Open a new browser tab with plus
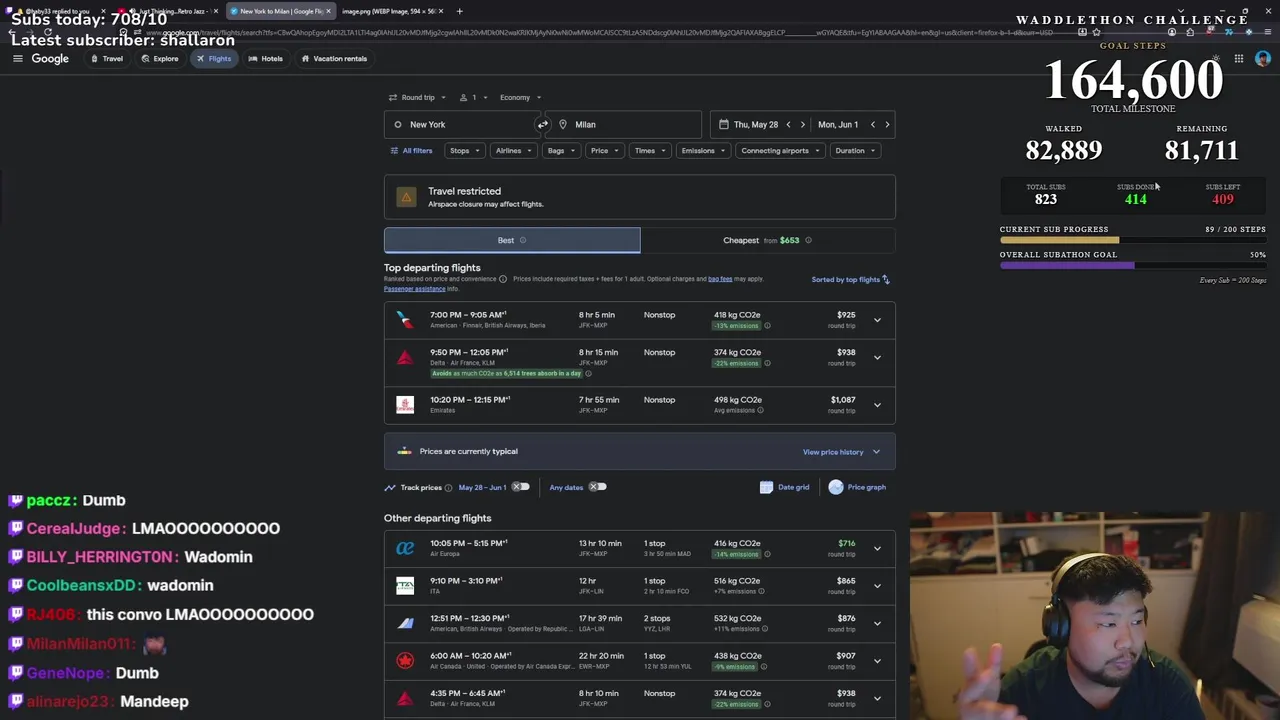 click(x=459, y=11)
